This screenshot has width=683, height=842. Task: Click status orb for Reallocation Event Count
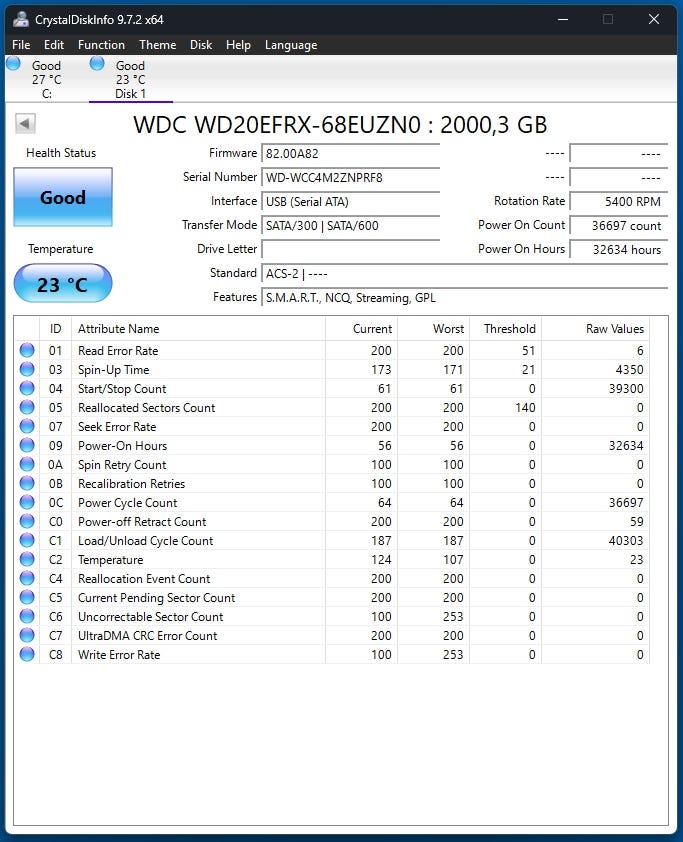[x=27, y=578]
